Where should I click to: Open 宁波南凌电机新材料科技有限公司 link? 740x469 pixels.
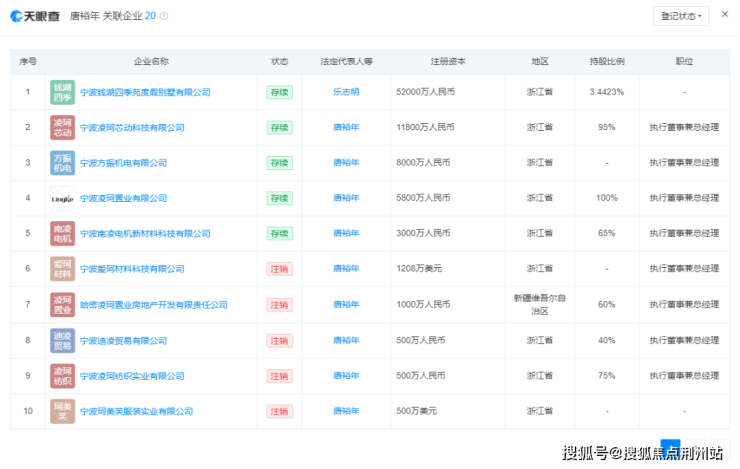click(x=145, y=234)
